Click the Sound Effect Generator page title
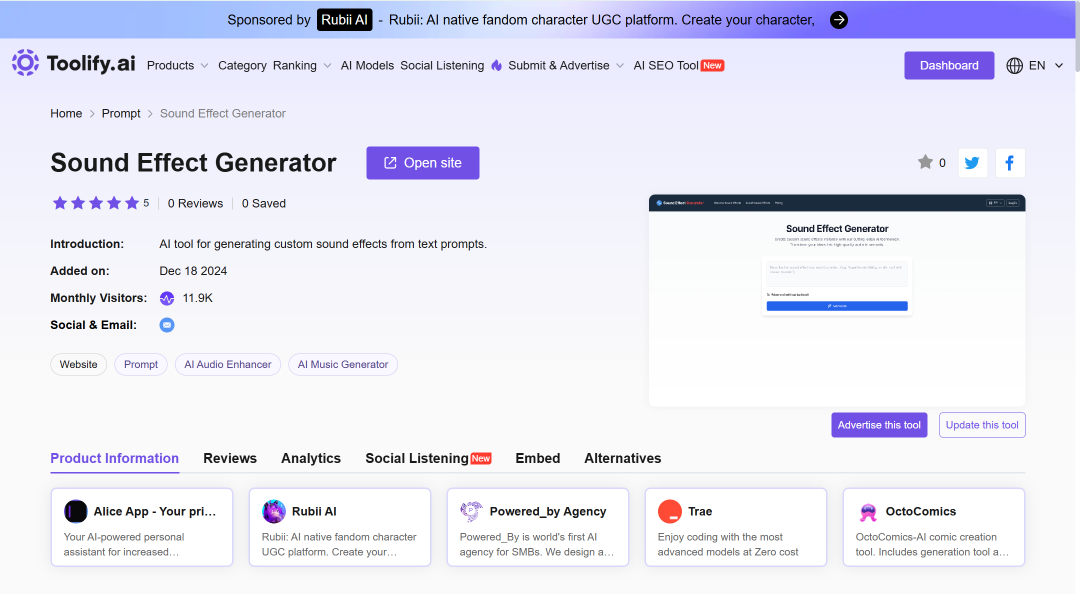 click(x=194, y=163)
